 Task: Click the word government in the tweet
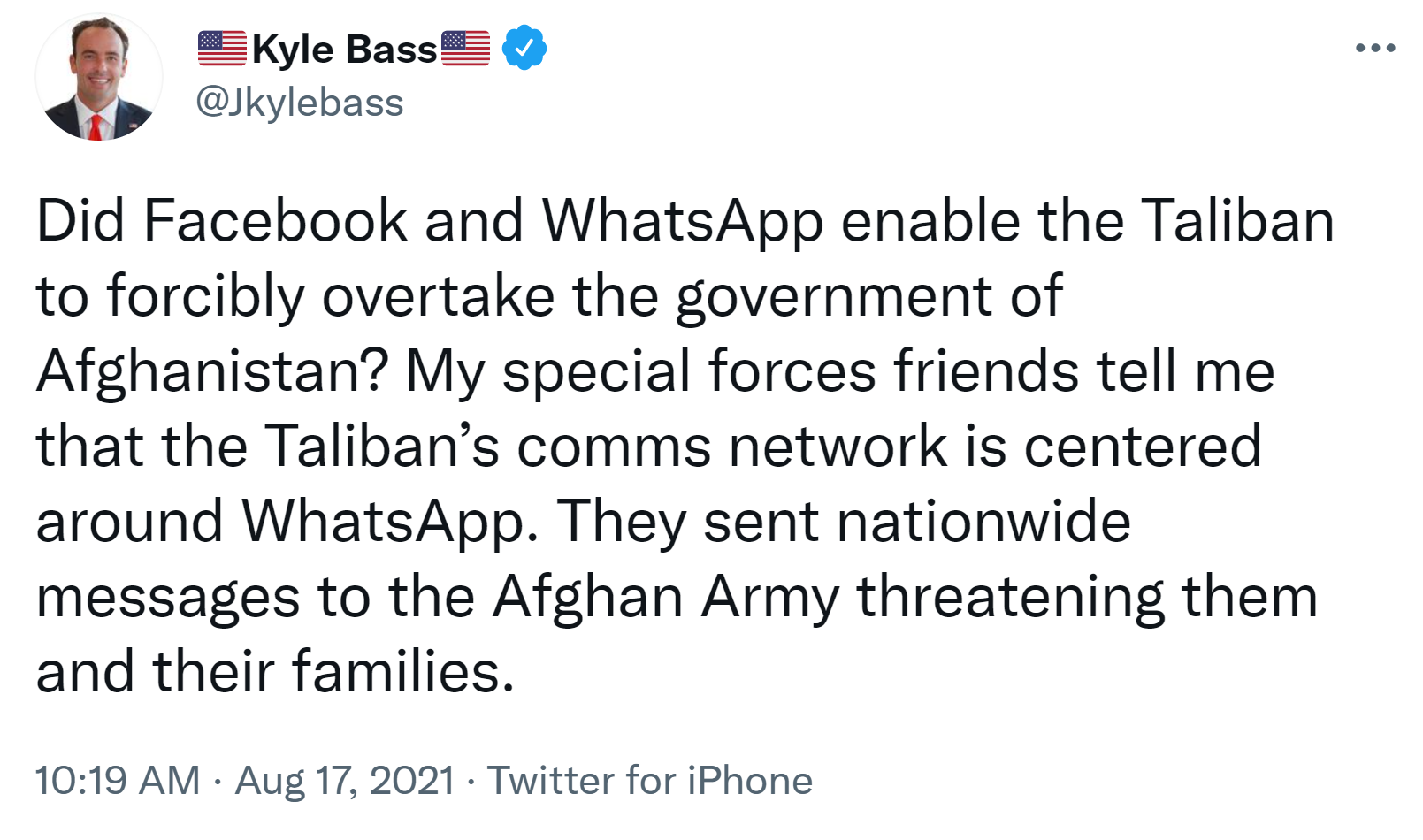pyautogui.click(x=833, y=296)
